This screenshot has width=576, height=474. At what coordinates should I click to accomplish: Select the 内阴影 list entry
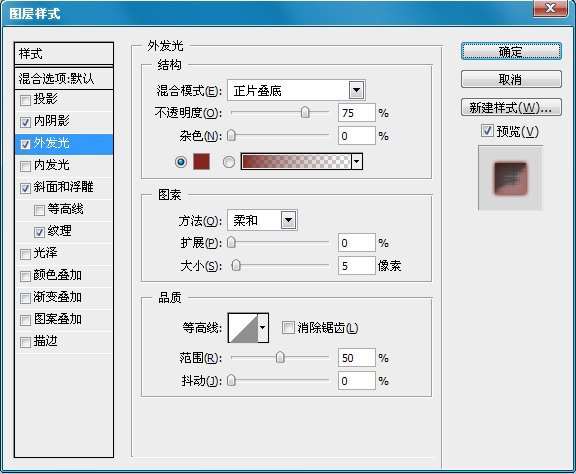[64, 122]
